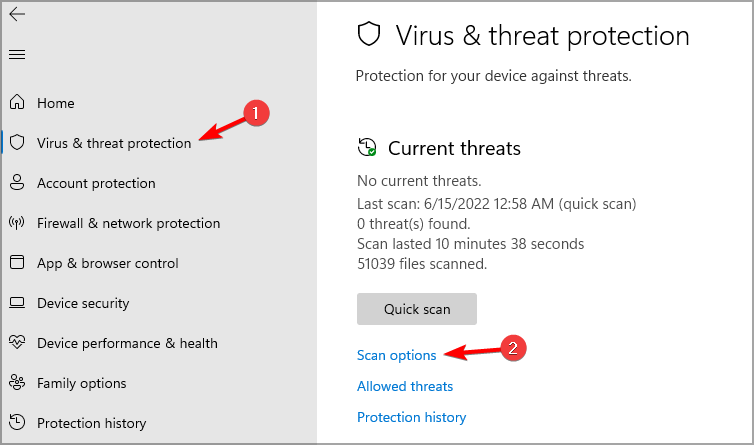
Task: Click the Device security chip icon
Action: click(x=17, y=303)
